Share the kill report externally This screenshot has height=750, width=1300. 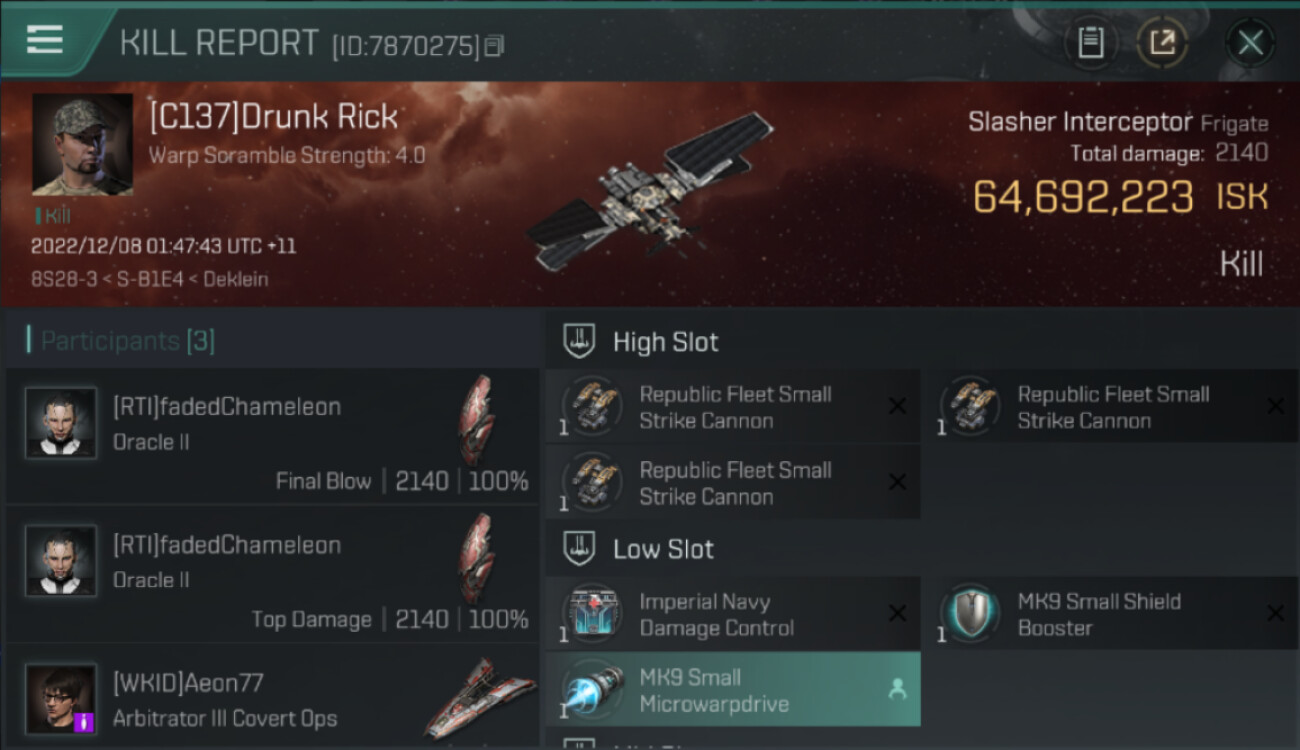[1161, 42]
